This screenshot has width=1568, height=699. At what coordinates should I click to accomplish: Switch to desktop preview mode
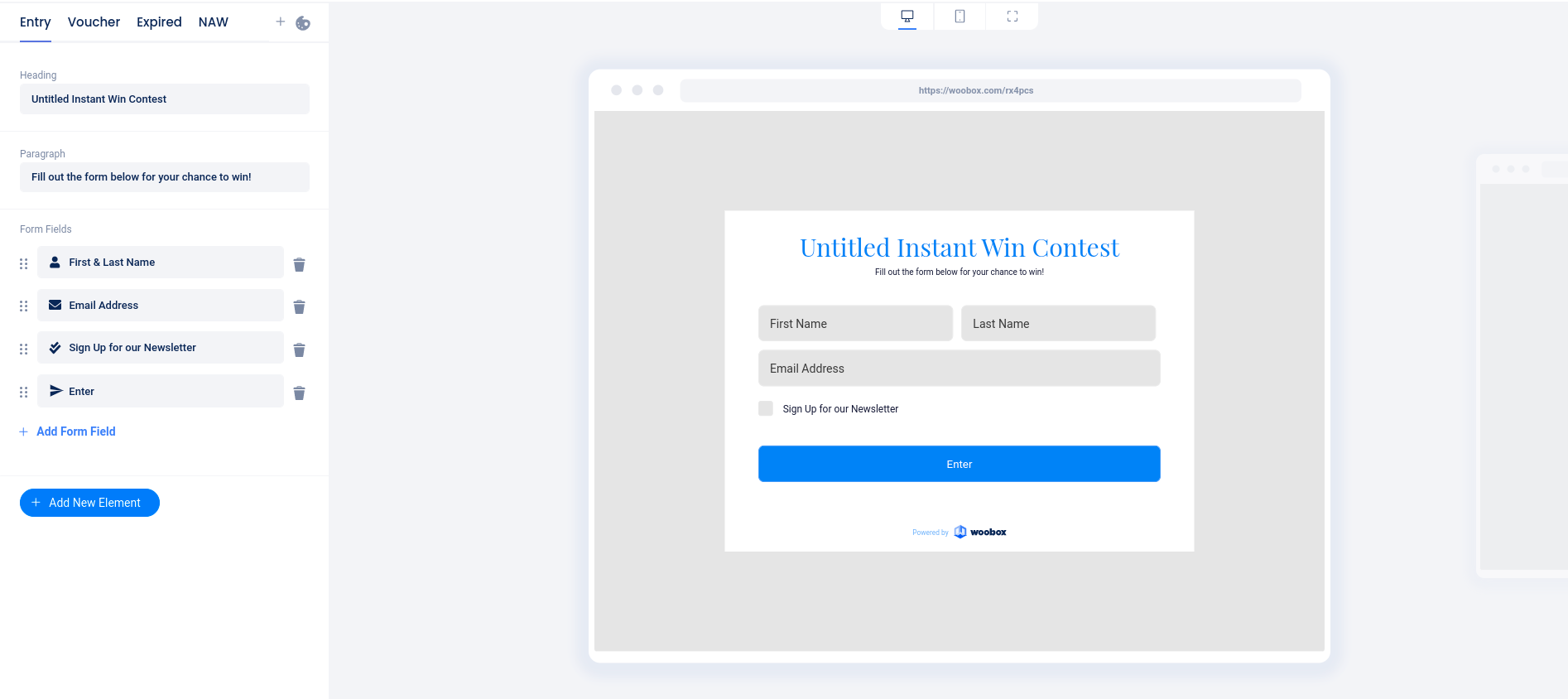907,17
